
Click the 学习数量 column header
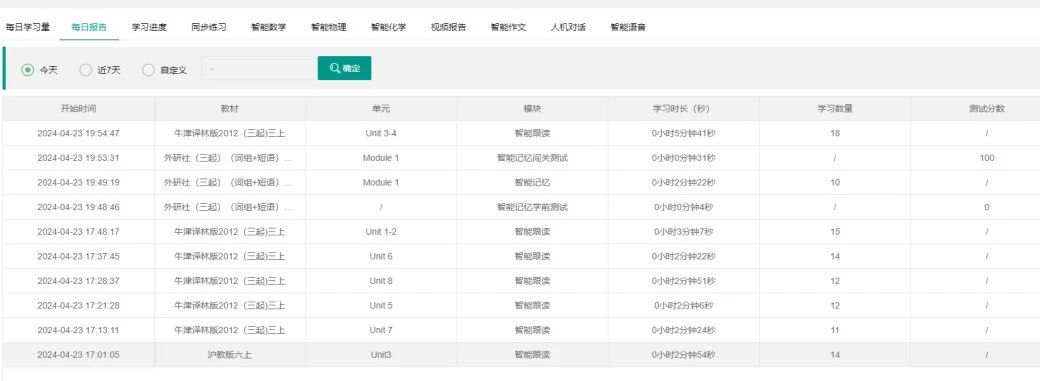[x=834, y=109]
